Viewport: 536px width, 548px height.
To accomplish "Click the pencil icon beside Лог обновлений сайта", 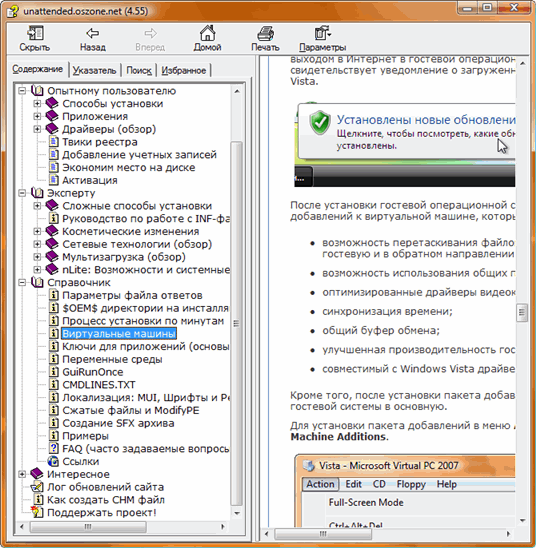I will tap(37, 487).
